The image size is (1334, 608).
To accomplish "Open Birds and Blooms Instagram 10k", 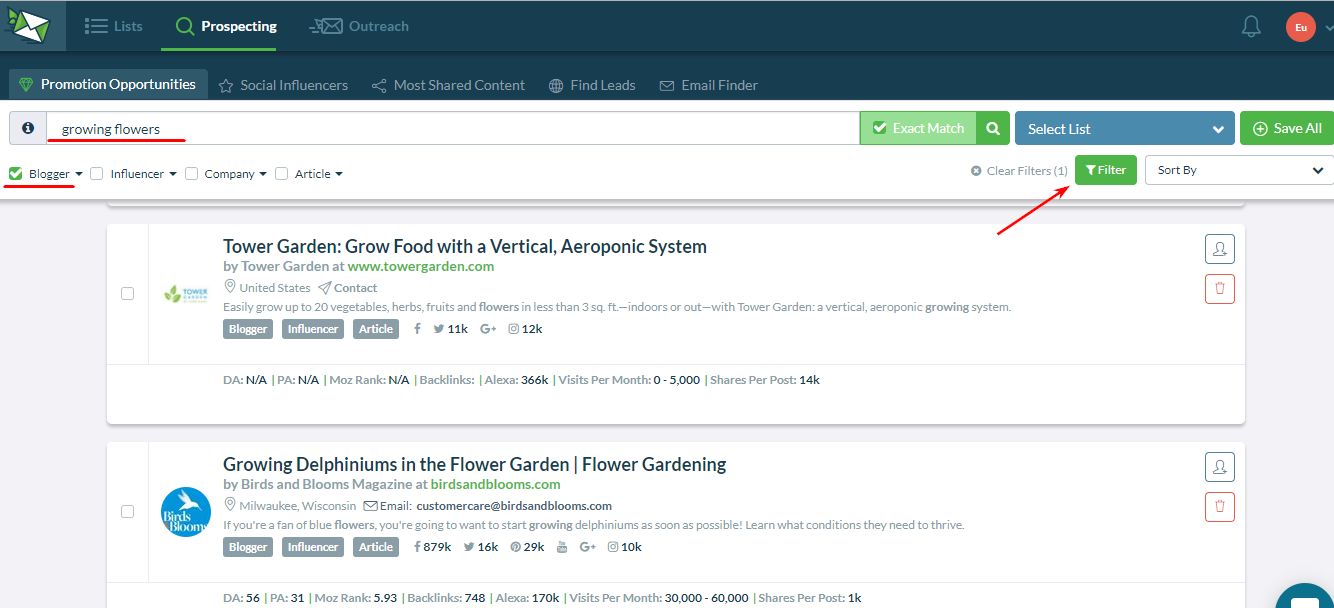I will tap(624, 547).
